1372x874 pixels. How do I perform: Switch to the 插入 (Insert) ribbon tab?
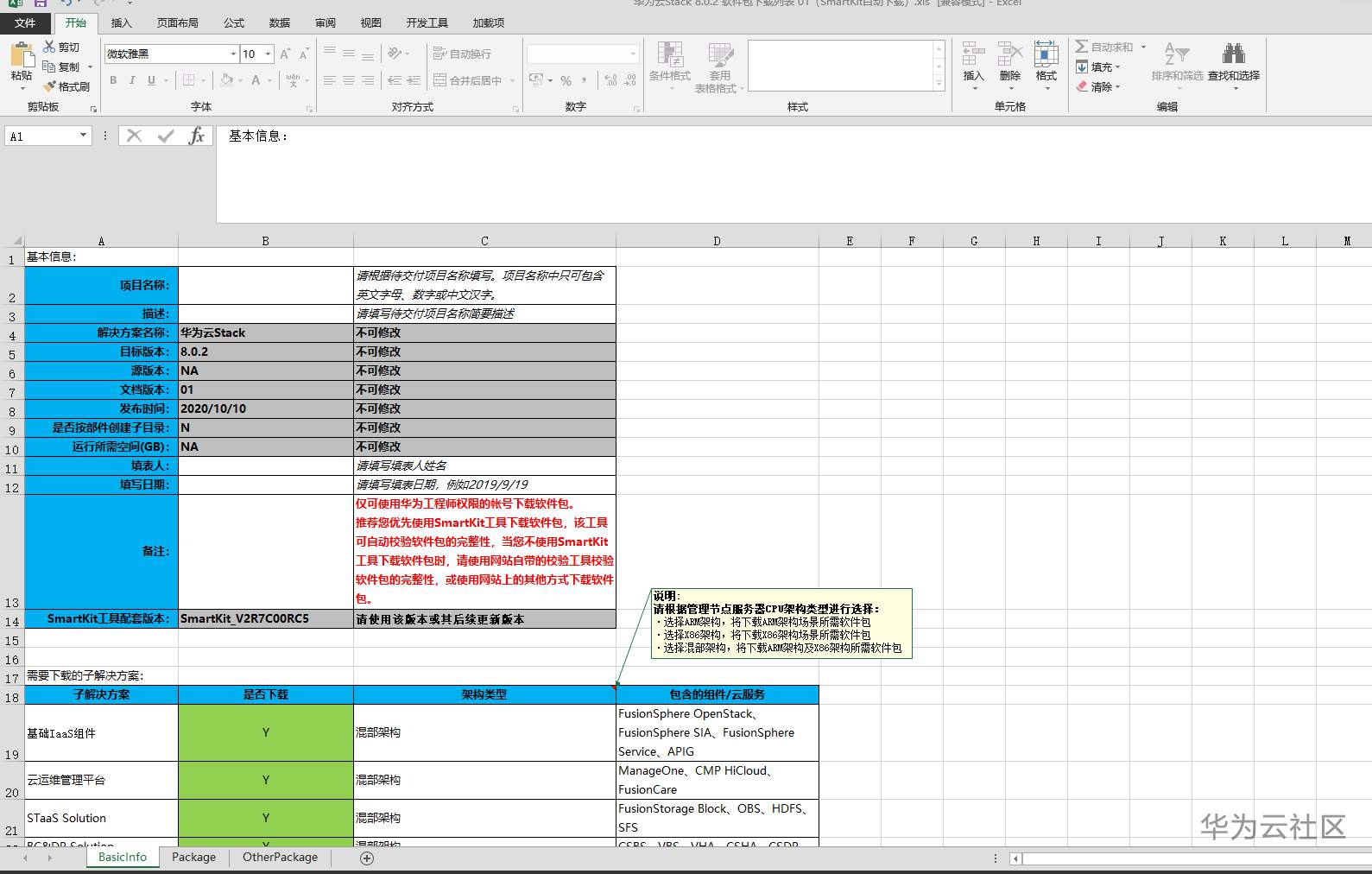point(122,23)
